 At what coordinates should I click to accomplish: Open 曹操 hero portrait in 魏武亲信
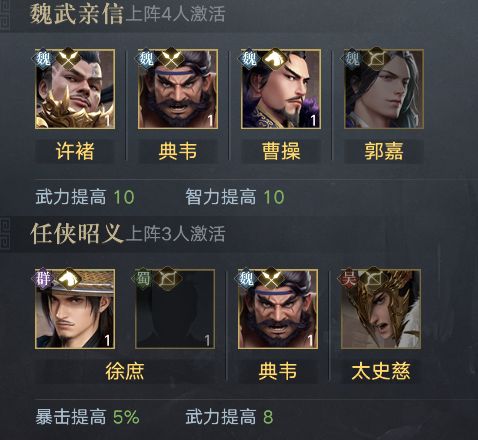(281, 89)
